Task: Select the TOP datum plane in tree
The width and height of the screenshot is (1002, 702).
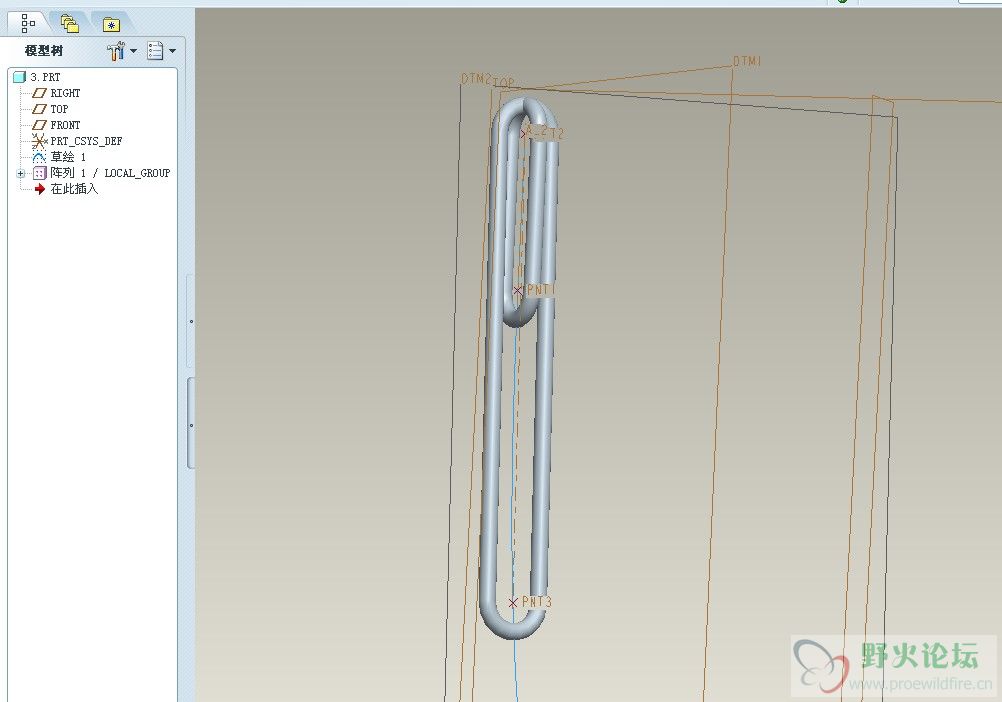Action: [59, 109]
